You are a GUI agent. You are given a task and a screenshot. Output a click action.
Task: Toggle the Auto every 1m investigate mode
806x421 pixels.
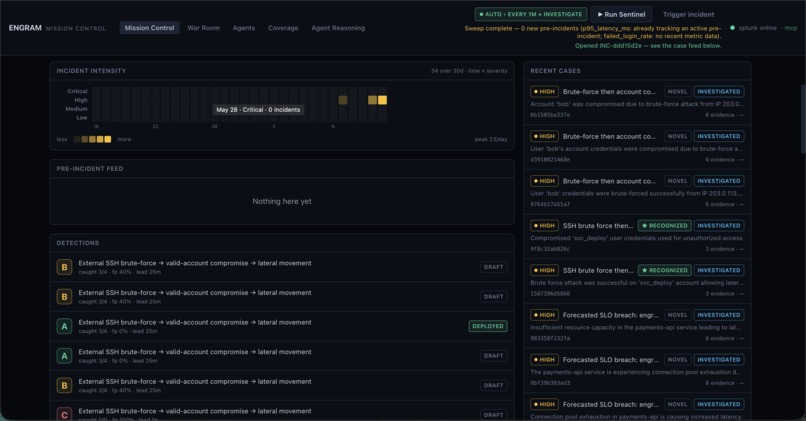click(531, 14)
